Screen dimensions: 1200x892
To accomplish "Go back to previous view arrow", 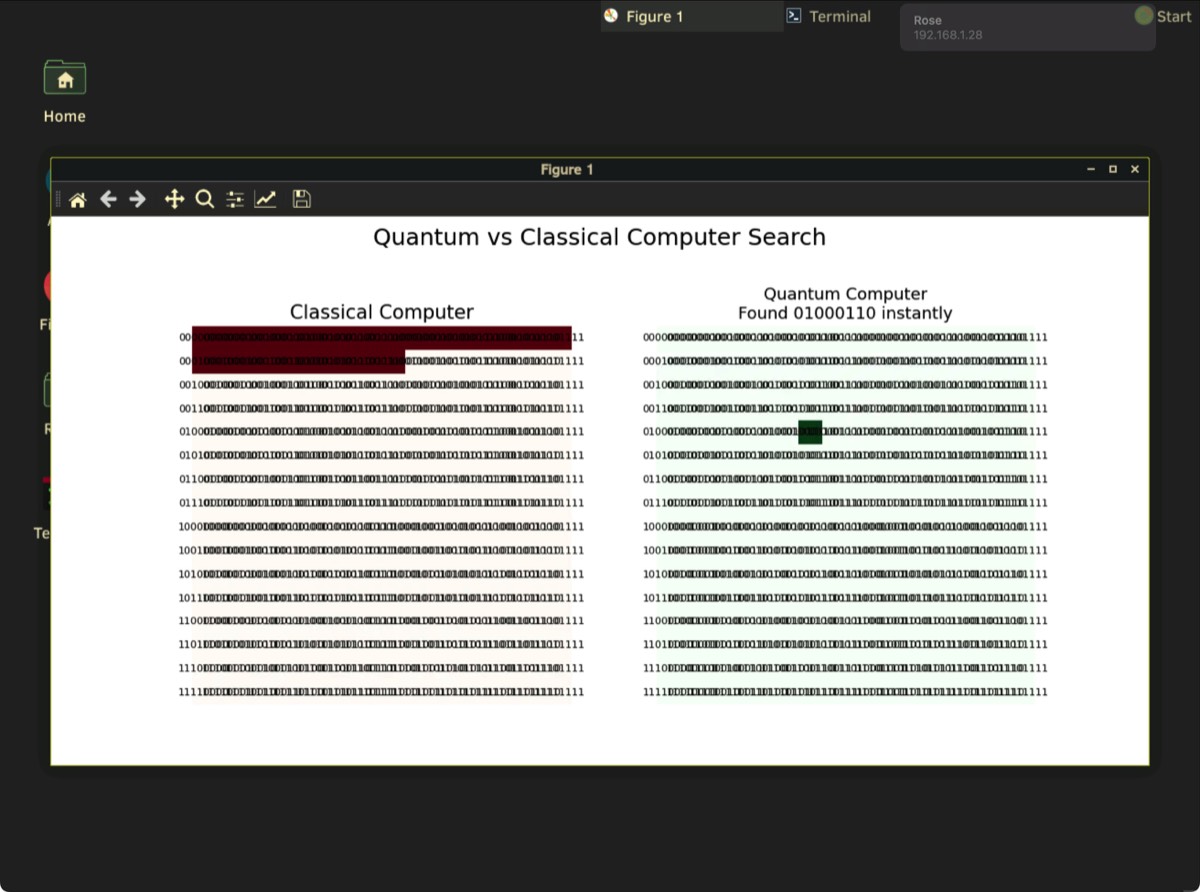I will (108, 199).
